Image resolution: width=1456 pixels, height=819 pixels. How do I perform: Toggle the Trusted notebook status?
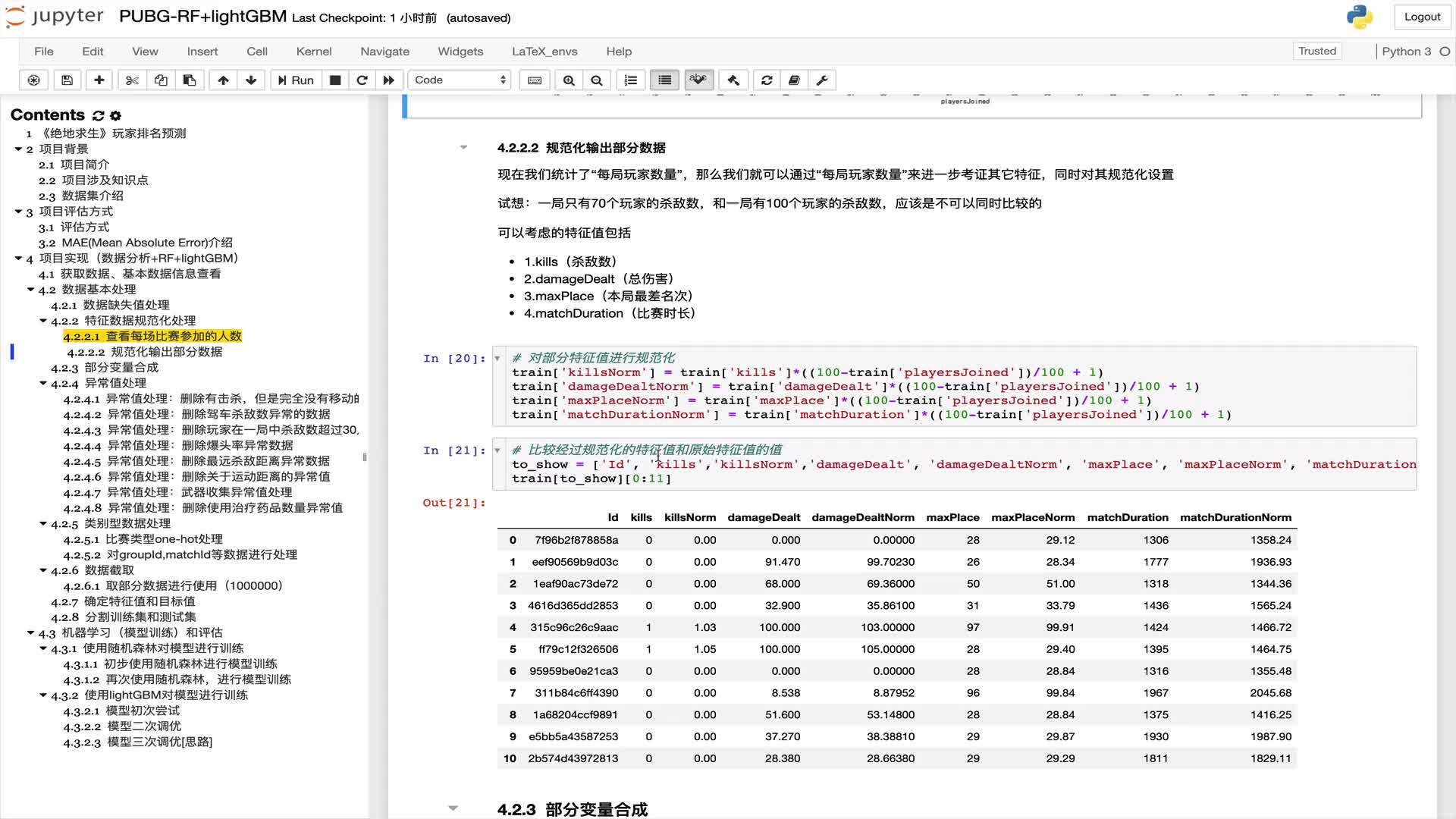pyautogui.click(x=1317, y=51)
